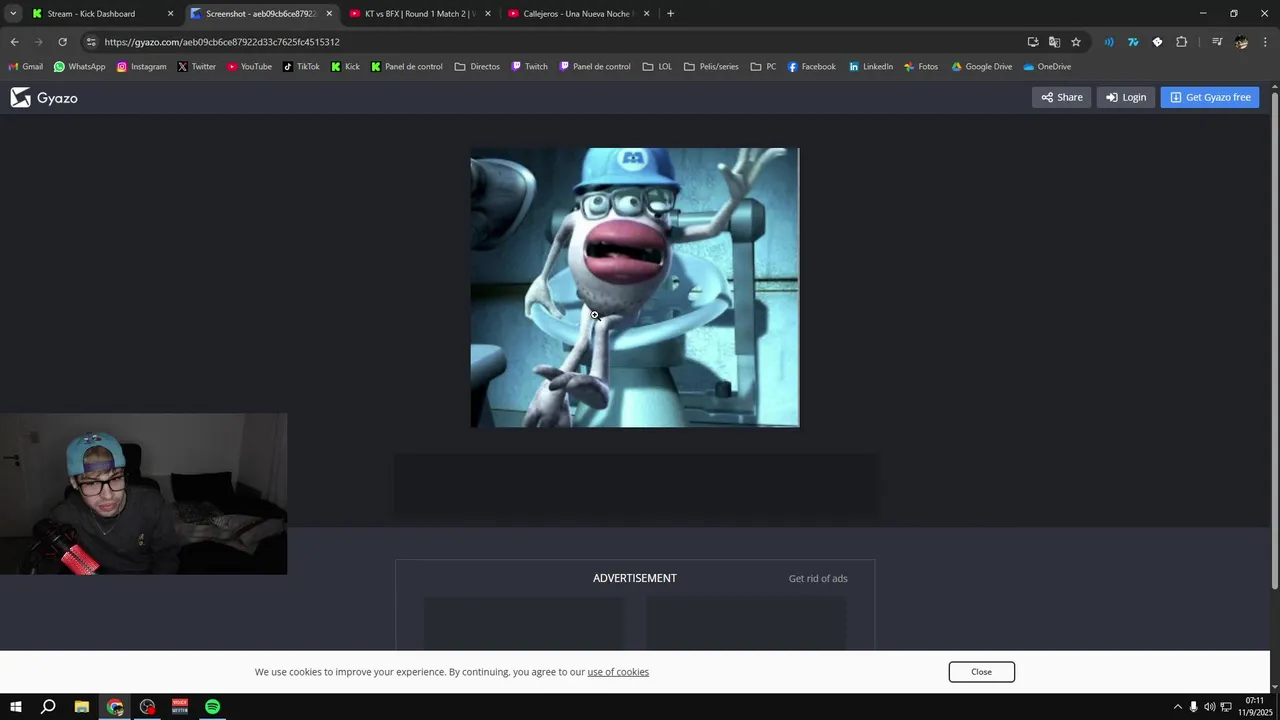Select the Screenshot Gyazo browser tab
Image resolution: width=1280 pixels, height=720 pixels.
(260, 14)
